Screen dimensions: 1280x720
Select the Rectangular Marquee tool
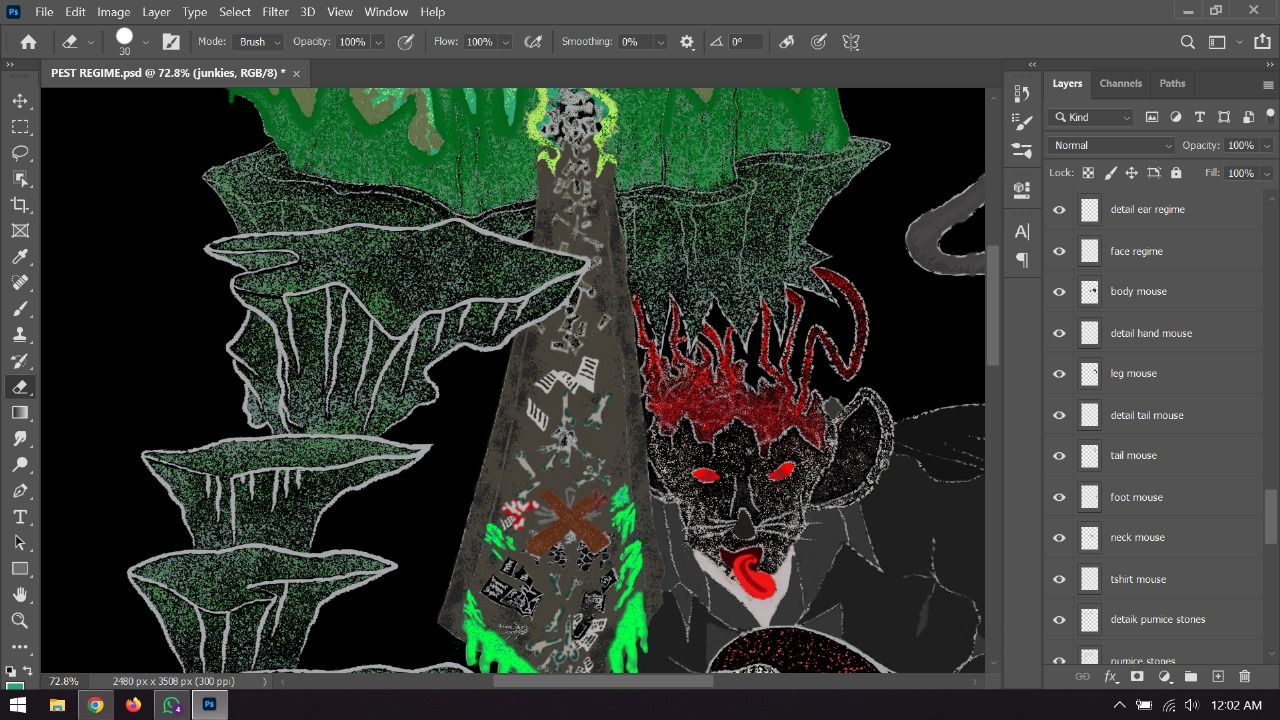[20, 127]
